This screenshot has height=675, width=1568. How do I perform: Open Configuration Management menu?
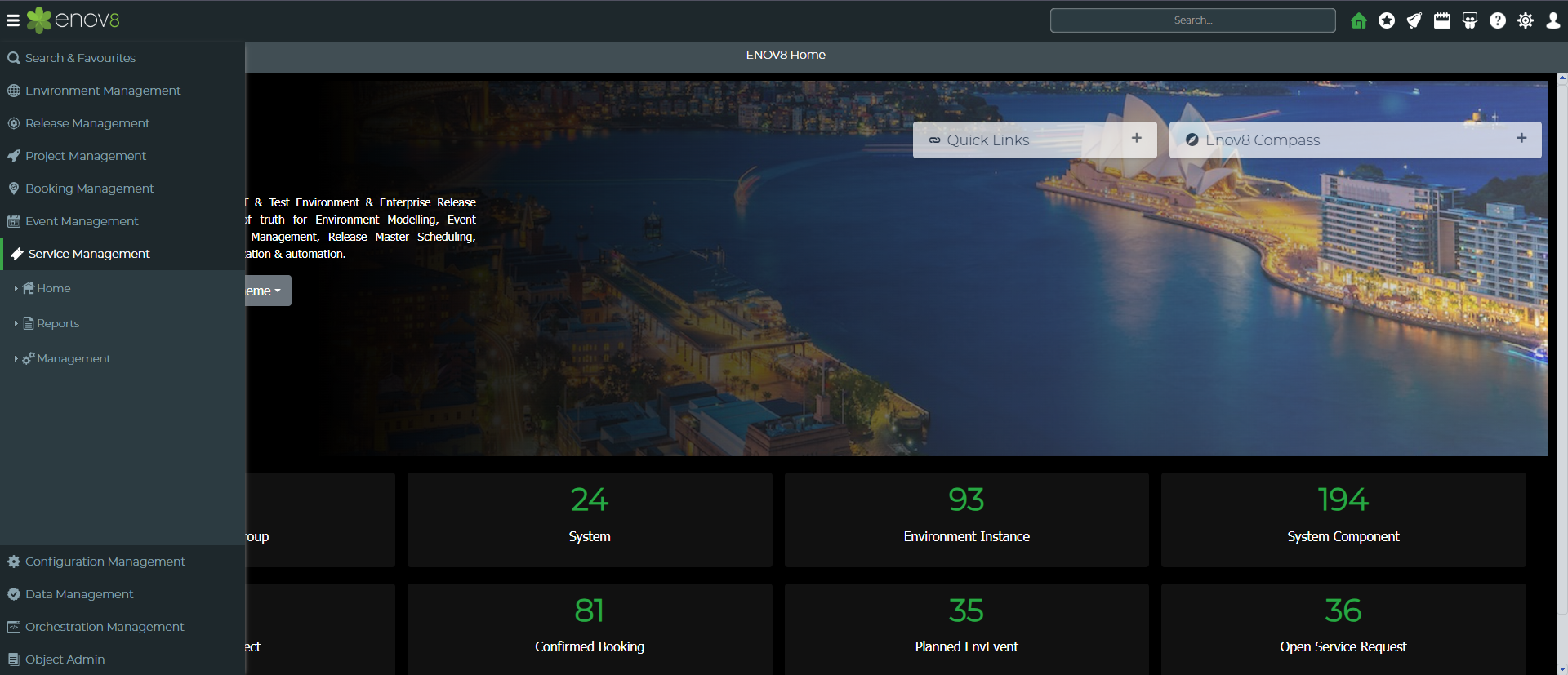(122, 562)
